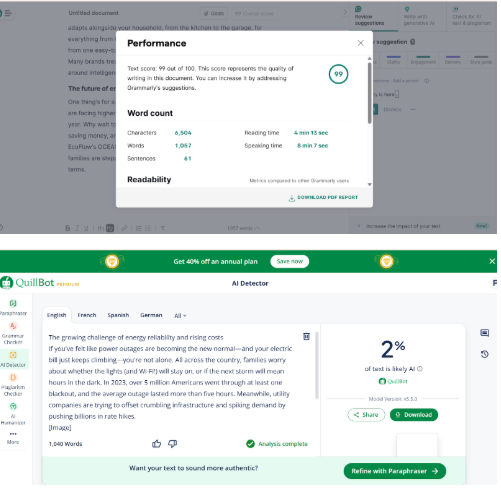This screenshot has height=488, width=501.
Task: Close the Performance dialog
Action: 361,43
